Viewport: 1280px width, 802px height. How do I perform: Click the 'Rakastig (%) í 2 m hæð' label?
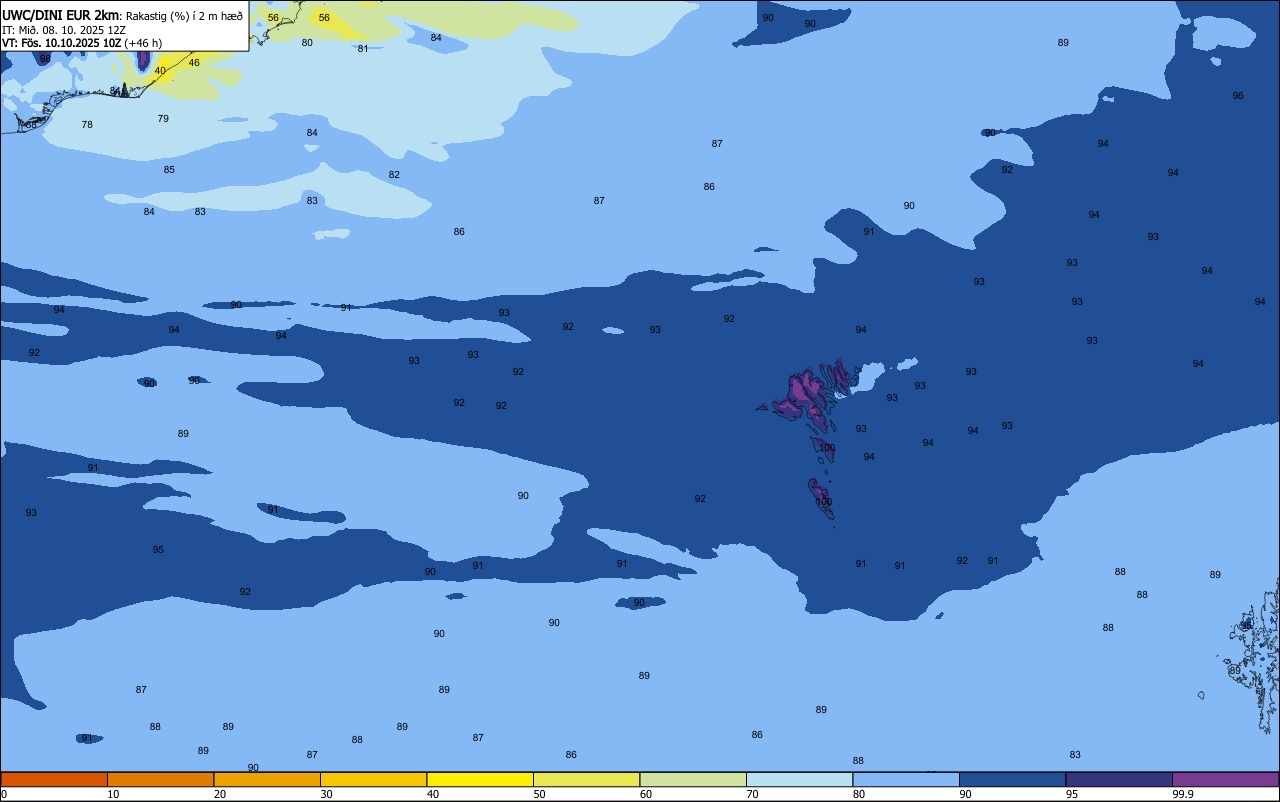coord(184,16)
